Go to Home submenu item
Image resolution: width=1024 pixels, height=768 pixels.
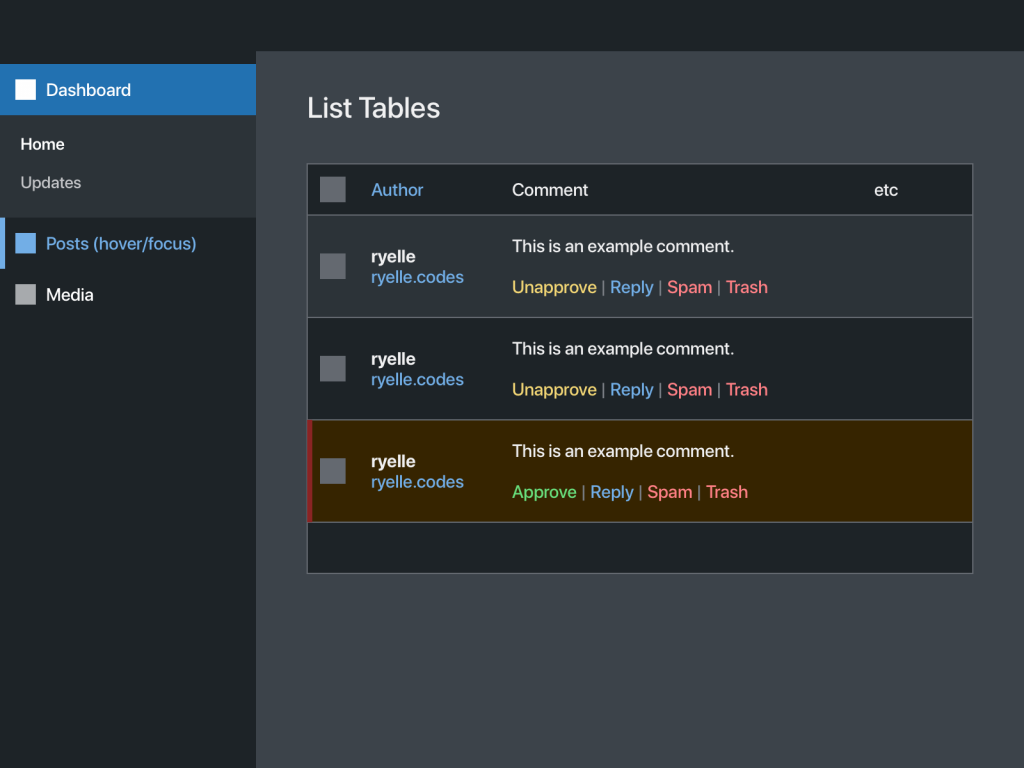[42, 144]
